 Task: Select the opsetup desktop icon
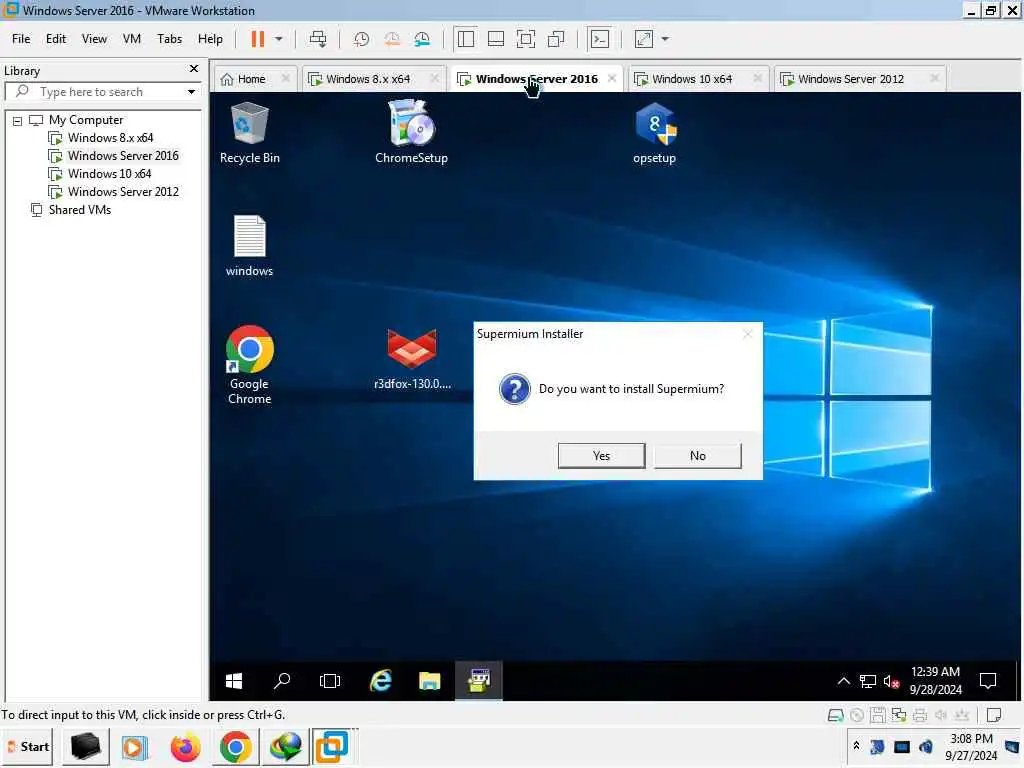[654, 133]
